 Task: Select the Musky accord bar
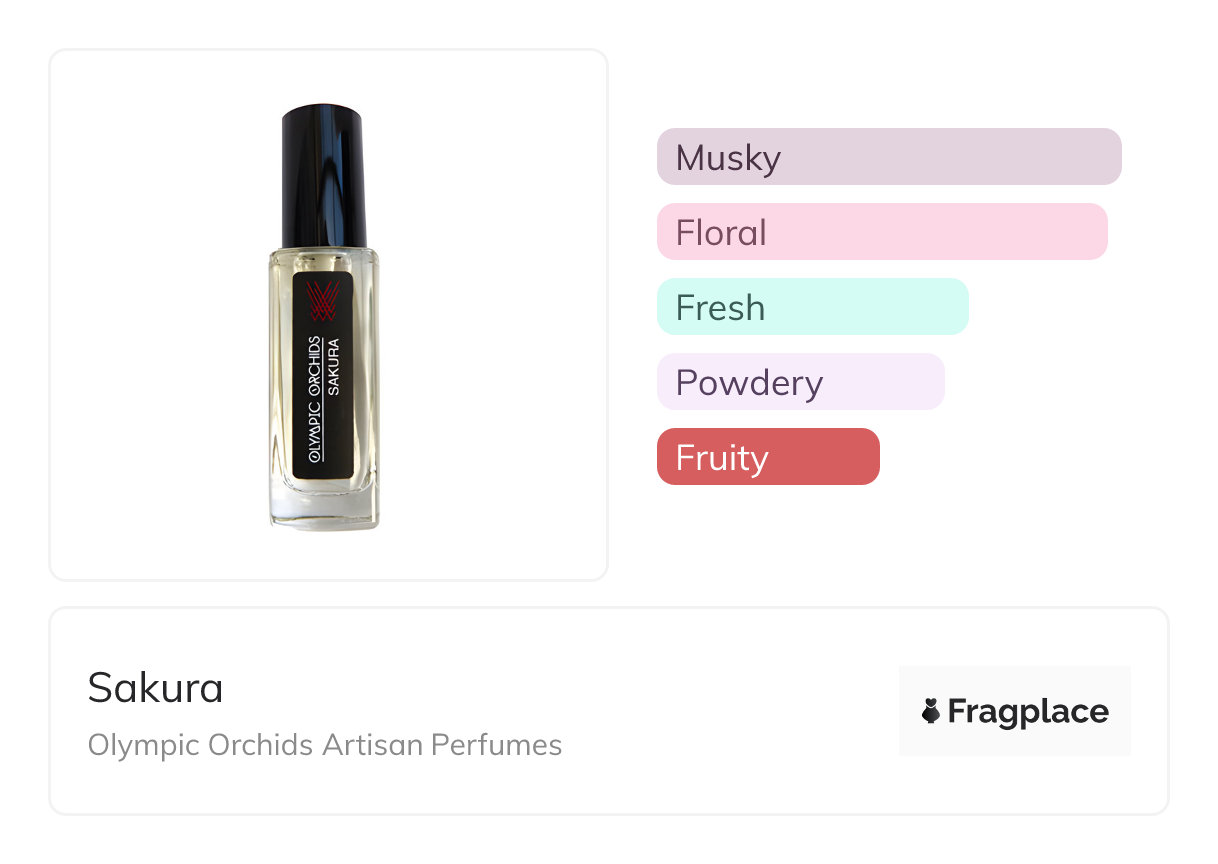(889, 157)
